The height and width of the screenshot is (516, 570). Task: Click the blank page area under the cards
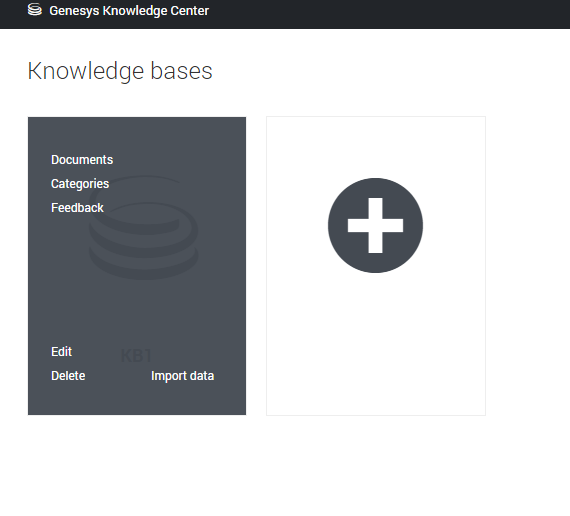(x=254, y=465)
